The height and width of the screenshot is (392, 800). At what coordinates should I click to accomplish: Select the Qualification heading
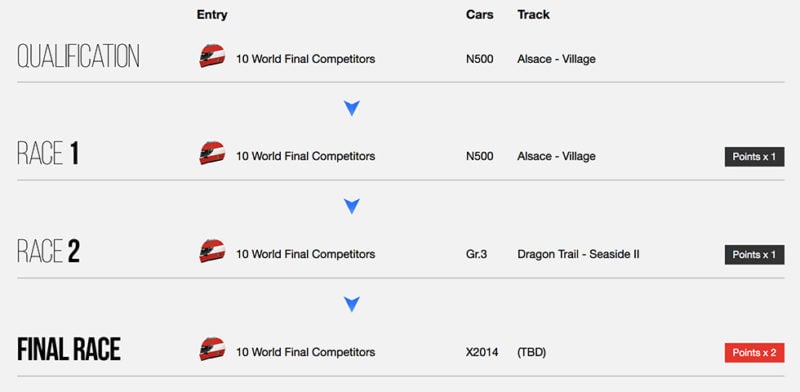coord(78,56)
